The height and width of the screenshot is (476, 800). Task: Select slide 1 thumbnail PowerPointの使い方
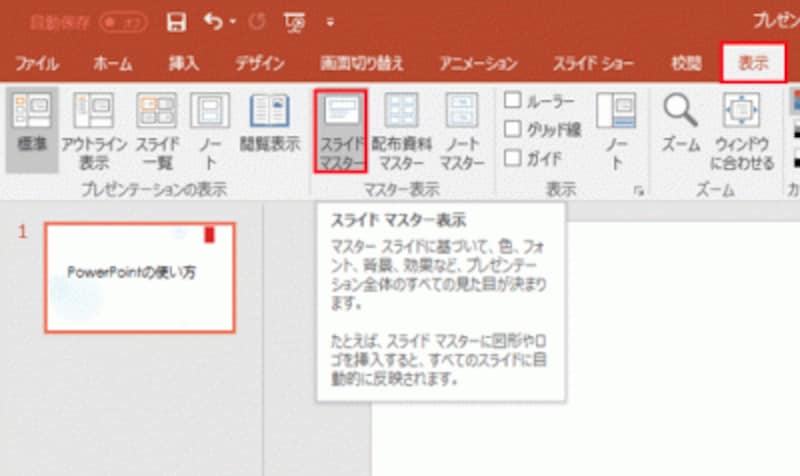tap(140, 278)
